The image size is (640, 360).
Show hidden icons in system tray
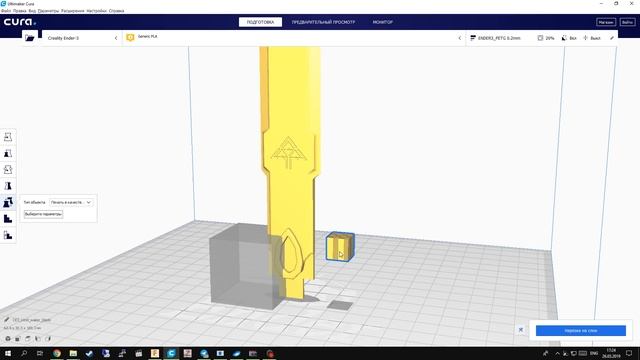click(557, 353)
